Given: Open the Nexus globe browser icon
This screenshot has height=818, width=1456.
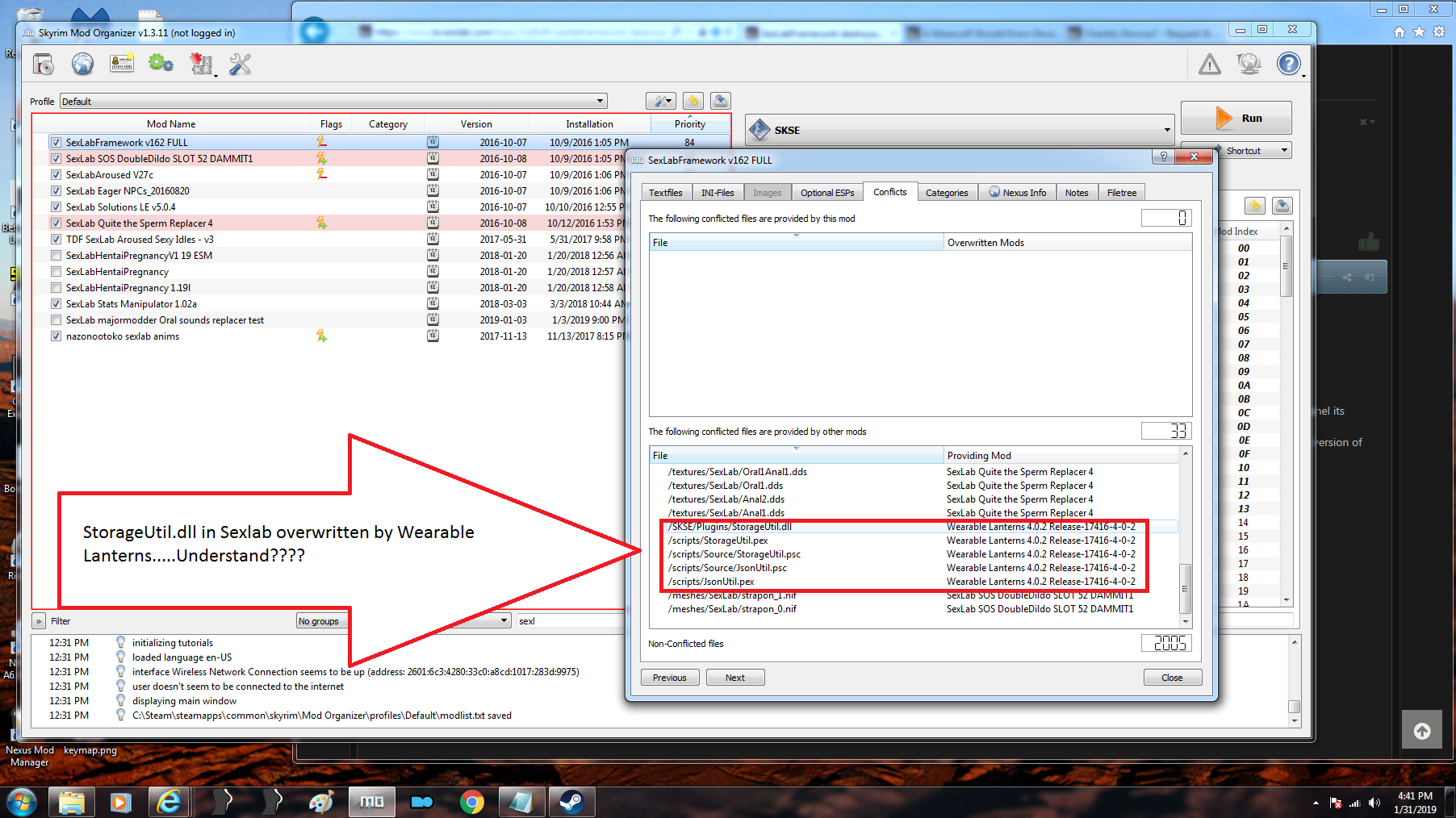Looking at the screenshot, I should click(x=82, y=64).
